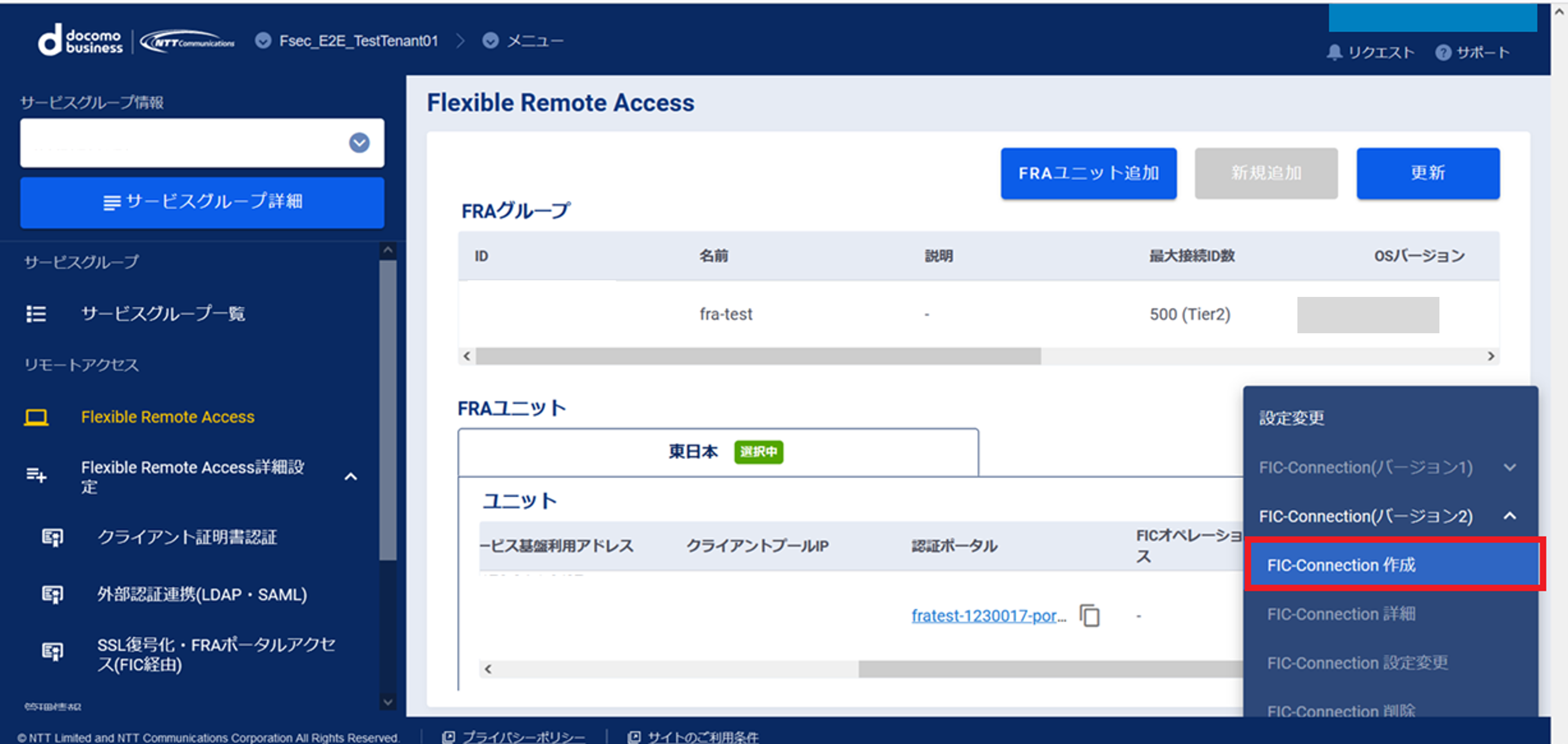Image resolution: width=1568 pixels, height=744 pixels.
Task: Click the SSL decryption FRA portal icon
Action: point(52,651)
